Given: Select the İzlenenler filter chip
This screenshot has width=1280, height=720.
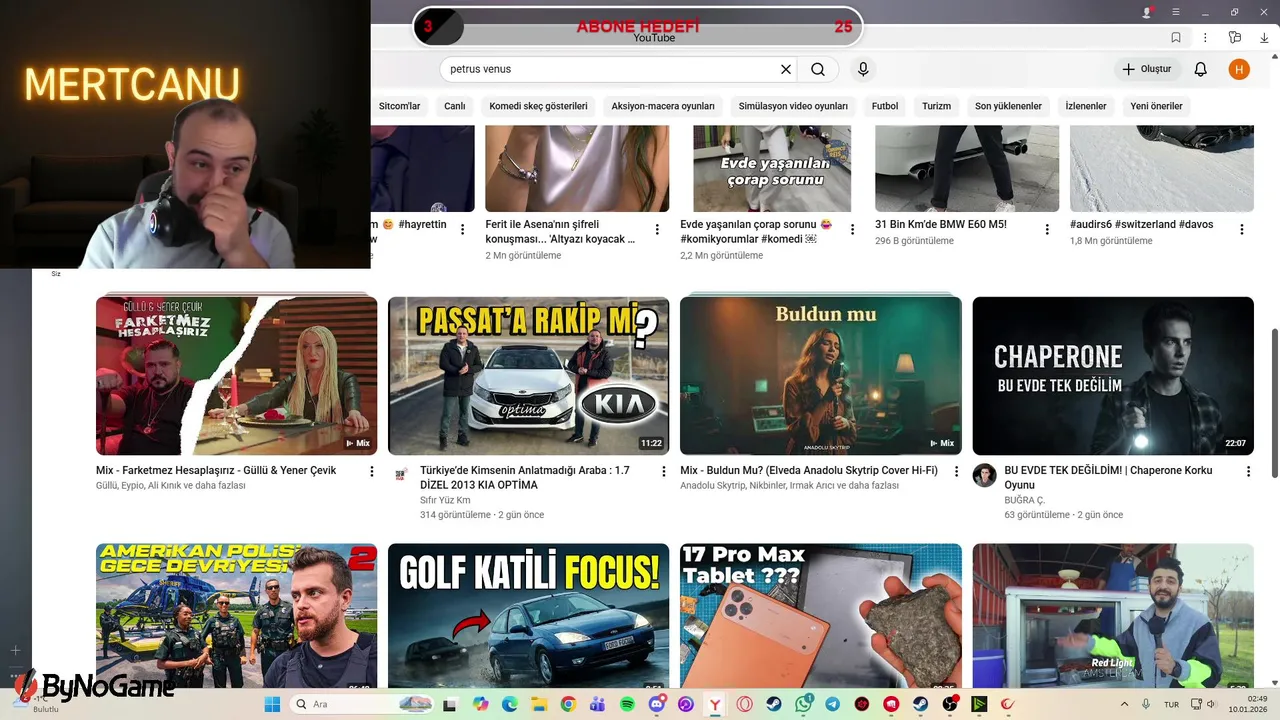Looking at the screenshot, I should 1086,106.
